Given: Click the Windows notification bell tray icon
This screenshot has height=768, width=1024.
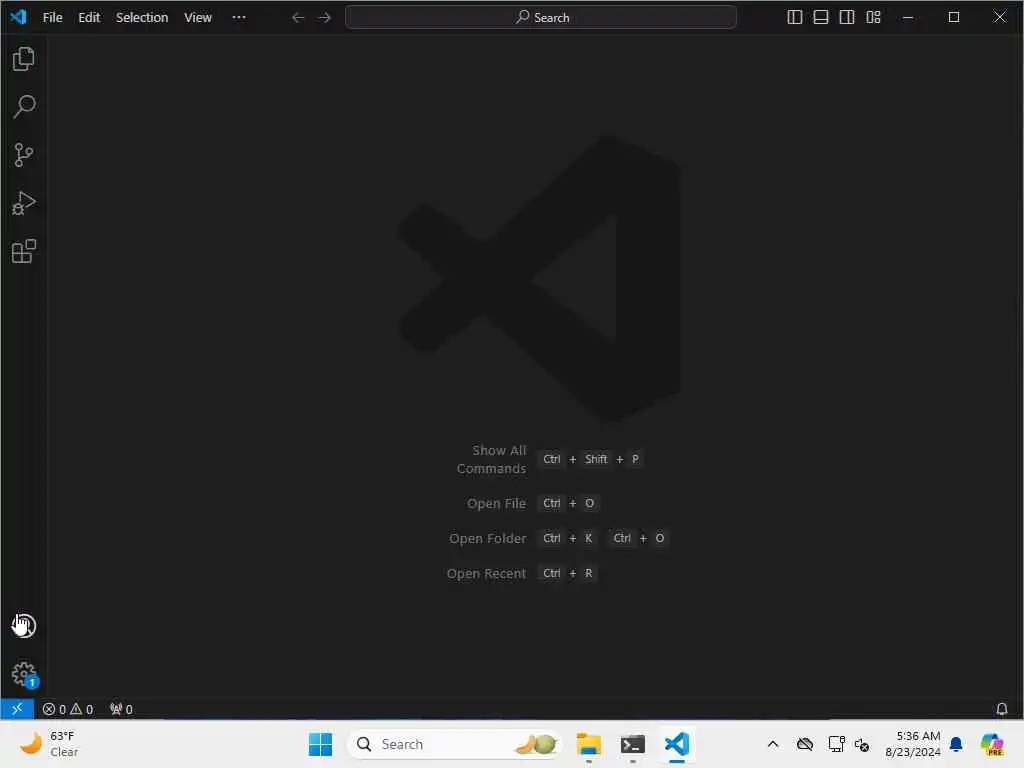Looking at the screenshot, I should [956, 744].
